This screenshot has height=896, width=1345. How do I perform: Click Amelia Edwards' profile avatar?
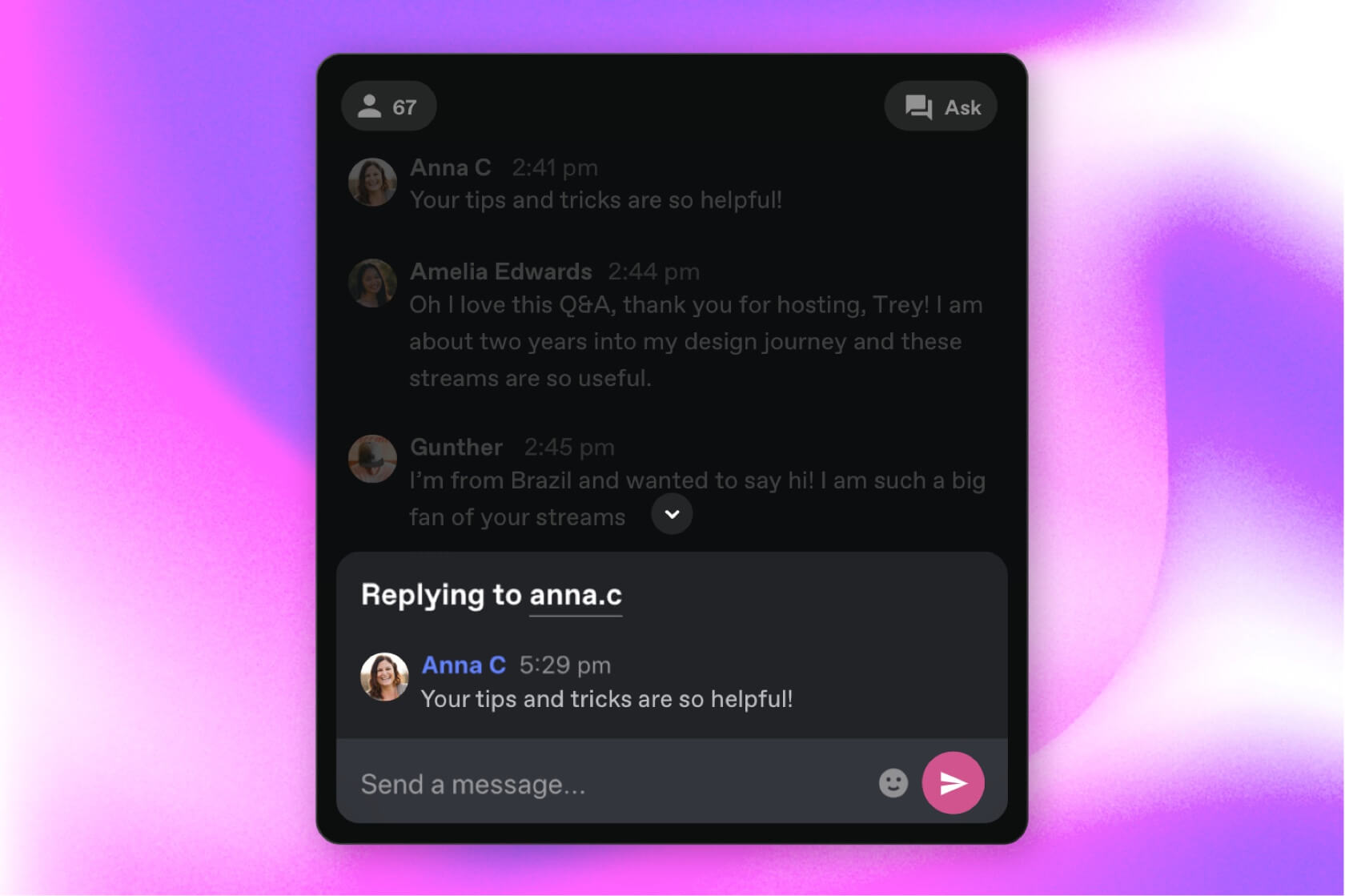click(x=372, y=283)
